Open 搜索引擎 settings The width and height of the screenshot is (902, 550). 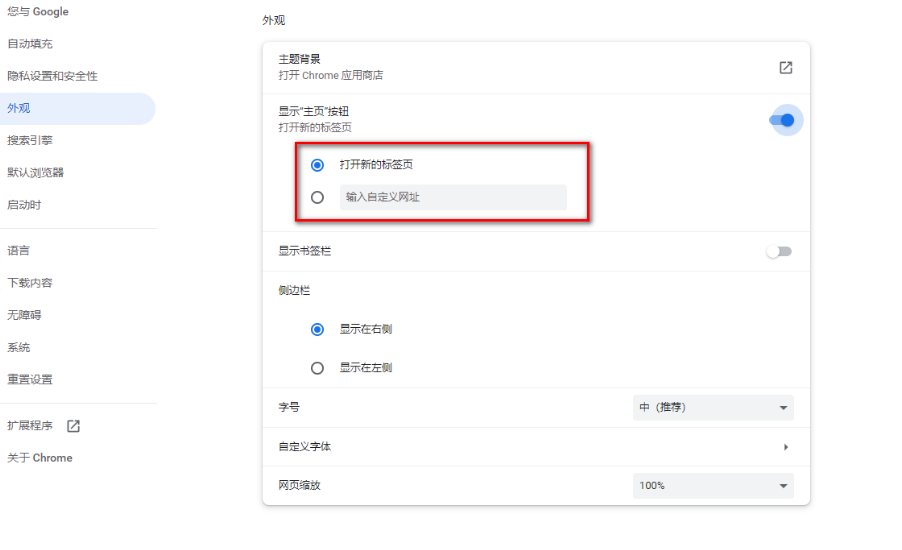point(30,140)
